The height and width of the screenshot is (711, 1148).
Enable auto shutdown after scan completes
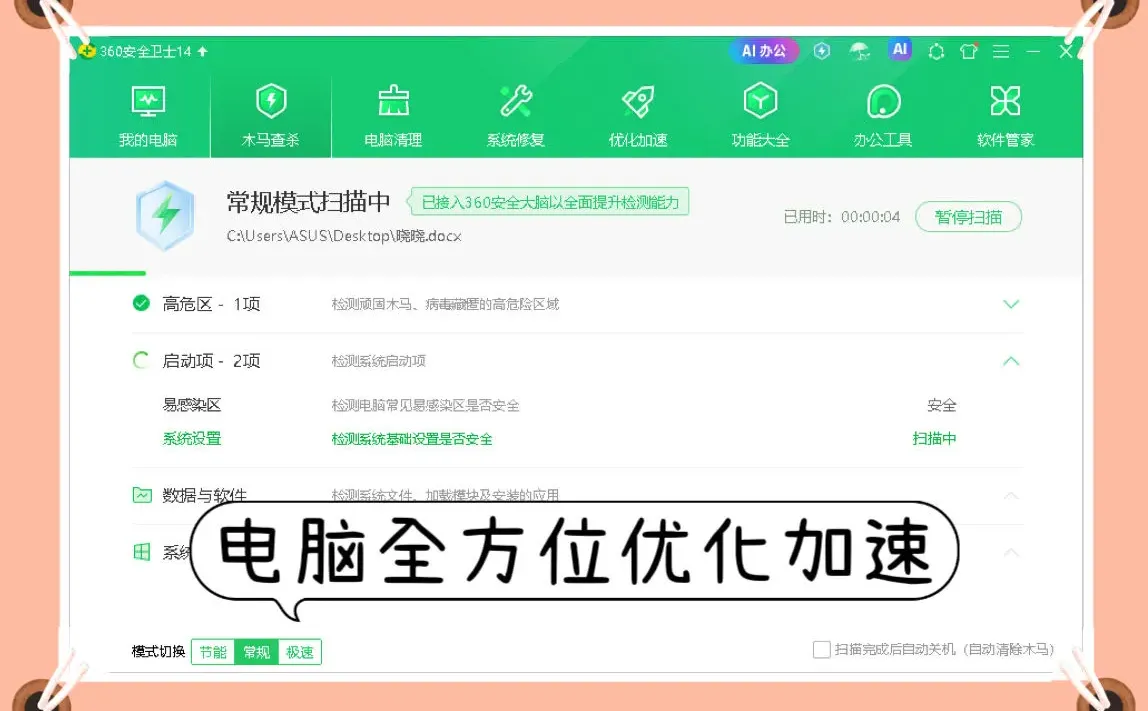coord(820,649)
